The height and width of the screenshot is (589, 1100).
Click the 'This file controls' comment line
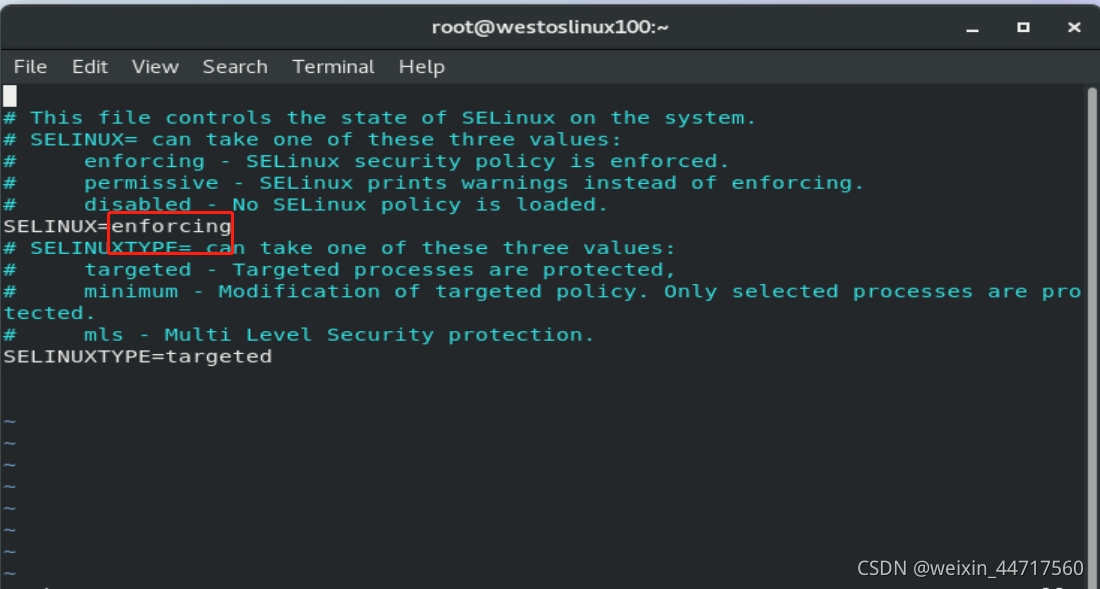(x=390, y=118)
